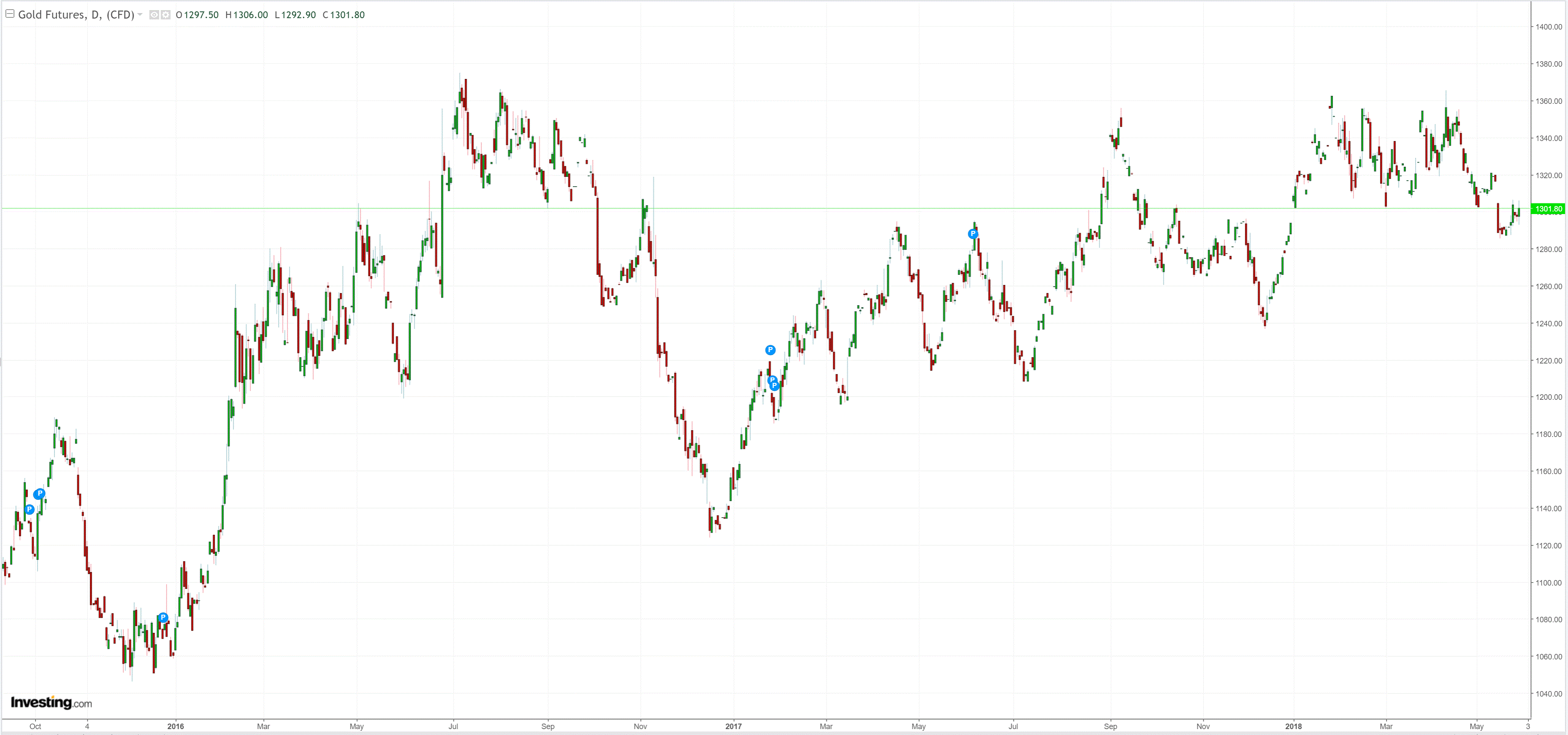
Task: Click the overlapping P markers in late January 2017
Action: tap(773, 383)
